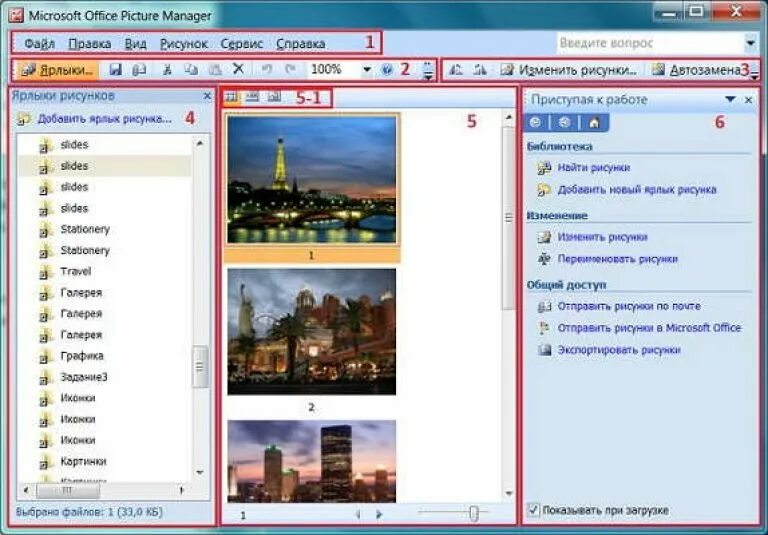The height and width of the screenshot is (535, 768).
Task: Select the Eiffel Tower thumbnail labeled 1
Action: point(312,179)
